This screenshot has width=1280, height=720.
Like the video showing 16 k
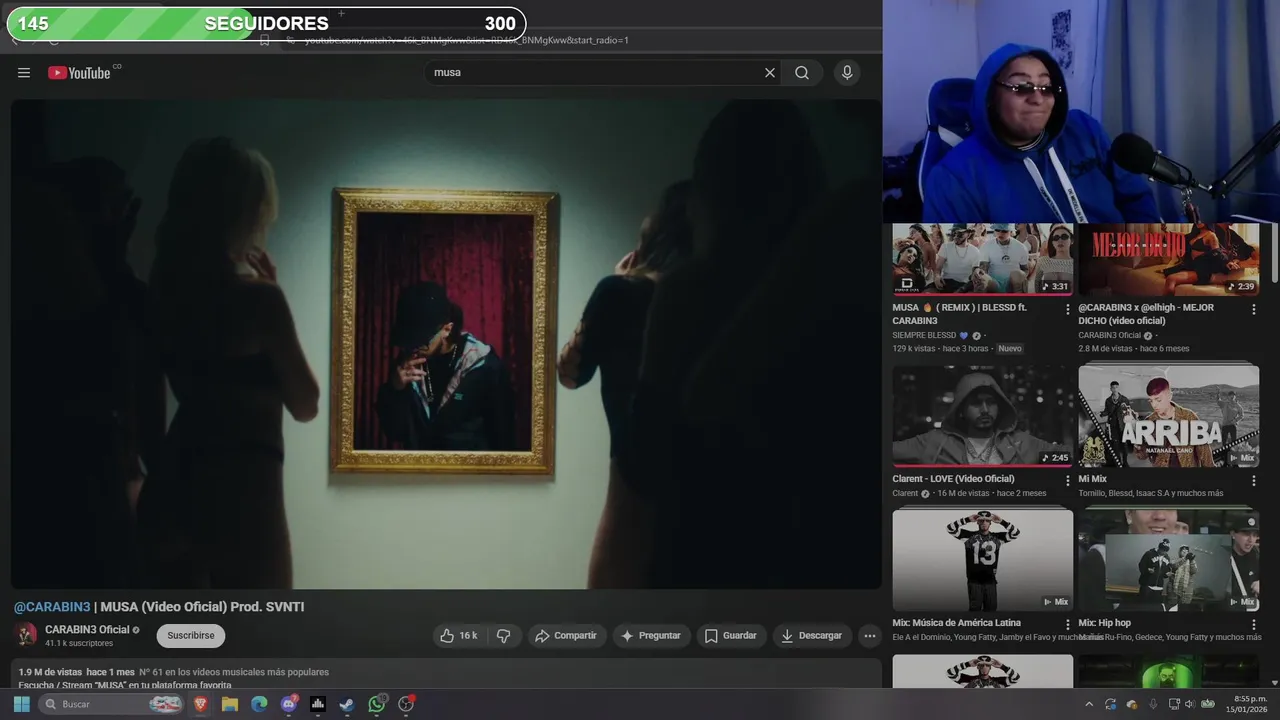[459, 636]
